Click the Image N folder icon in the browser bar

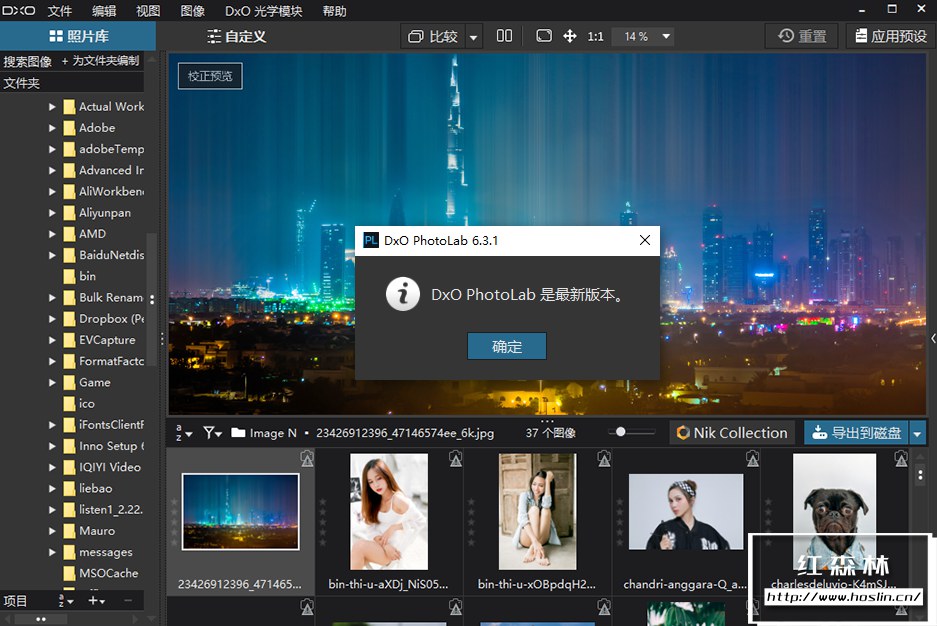(x=238, y=432)
